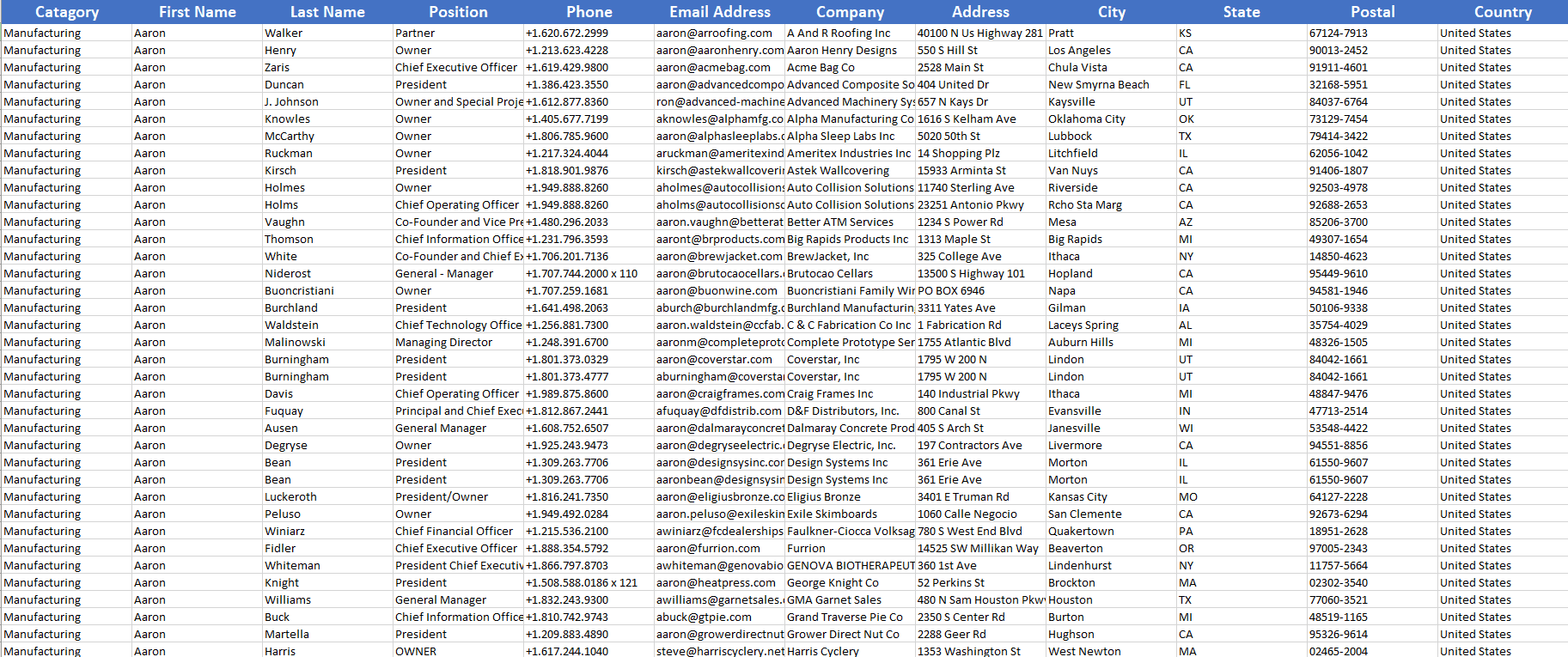1568x657 pixels.
Task: Select phone cell +1.801.373.4777
Action: click(589, 376)
